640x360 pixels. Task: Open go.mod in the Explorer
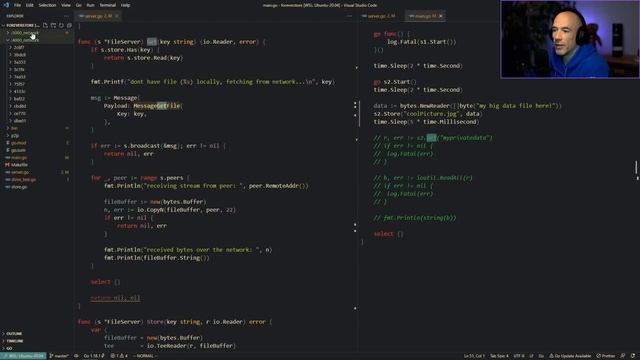(x=37, y=143)
